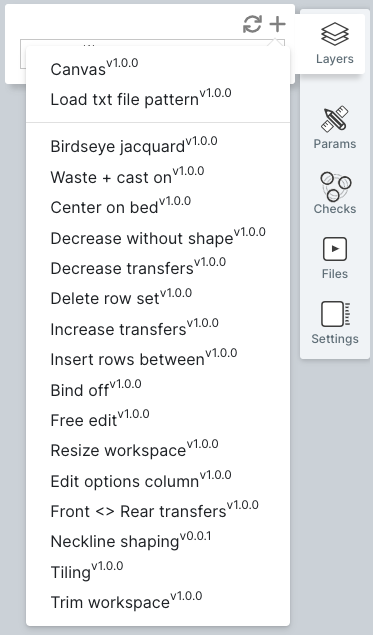The height and width of the screenshot is (635, 373).
Task: Click the plus add-layer icon
Action: tap(277, 24)
